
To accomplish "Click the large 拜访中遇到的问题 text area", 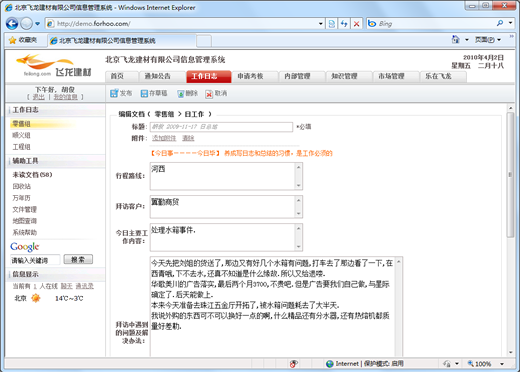I will pyautogui.click(x=276, y=307).
